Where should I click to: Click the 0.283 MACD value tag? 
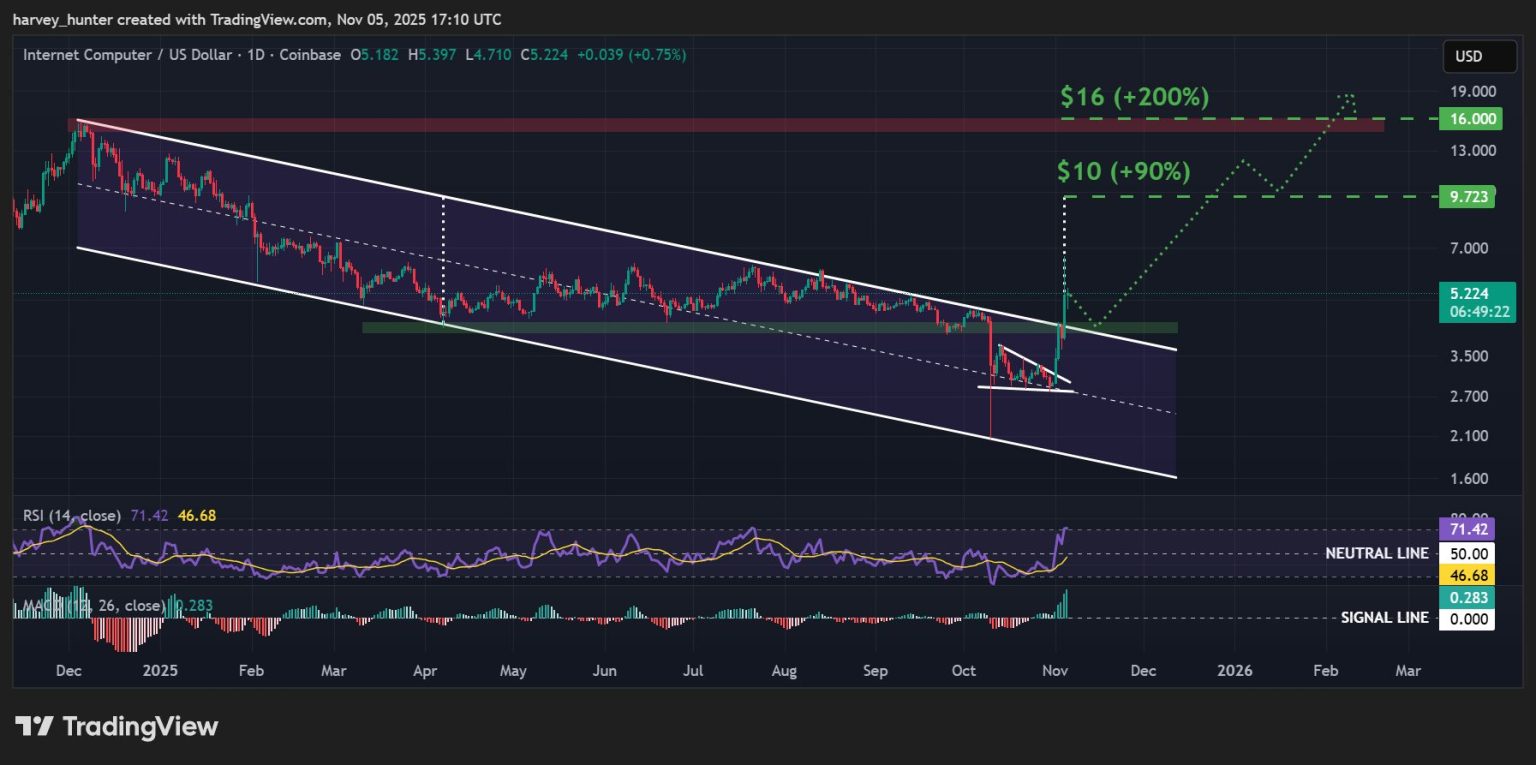pos(1467,598)
